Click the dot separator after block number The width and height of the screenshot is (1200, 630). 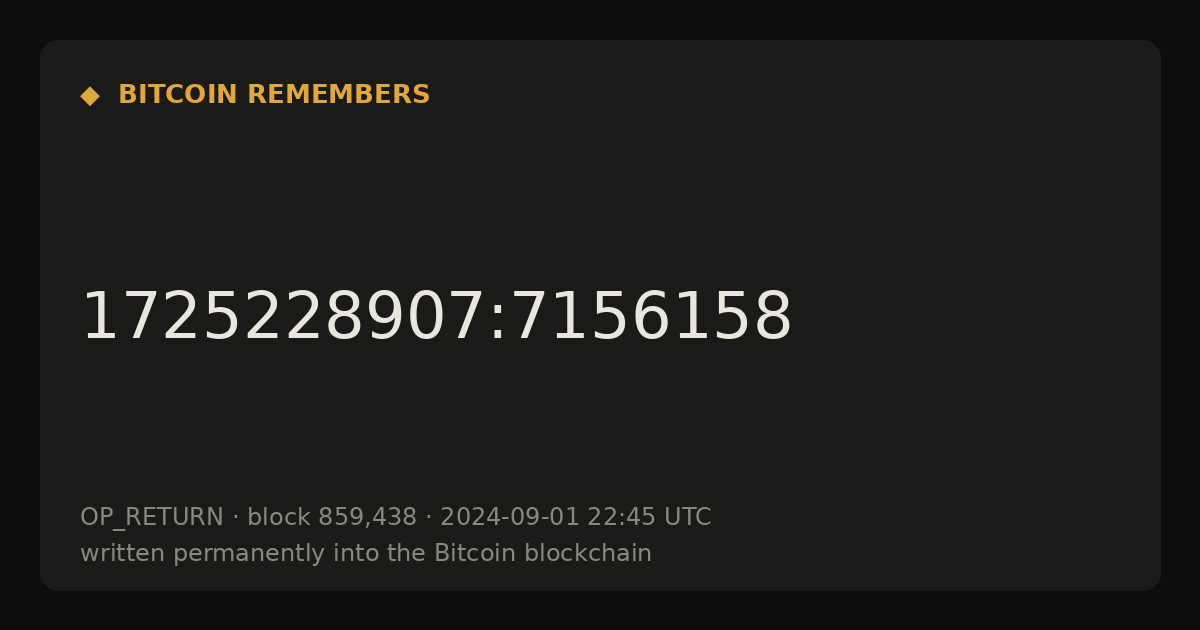pos(428,518)
